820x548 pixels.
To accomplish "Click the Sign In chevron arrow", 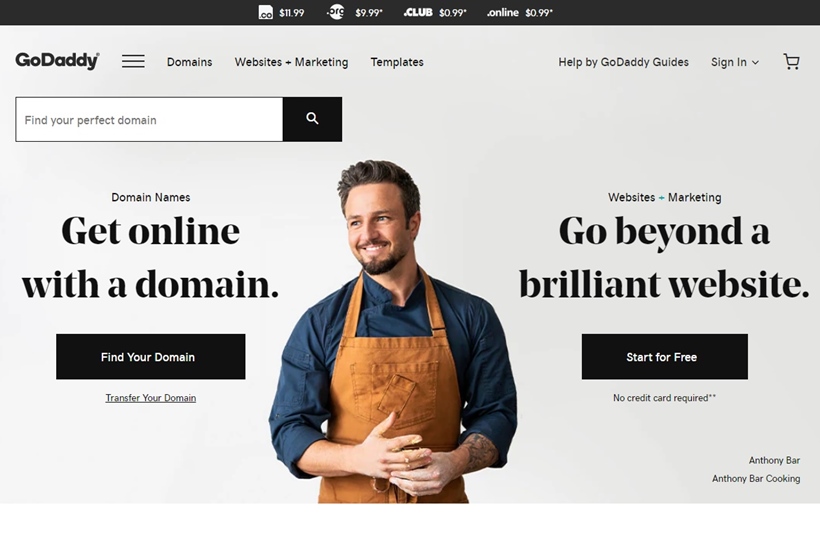I will tap(755, 63).
